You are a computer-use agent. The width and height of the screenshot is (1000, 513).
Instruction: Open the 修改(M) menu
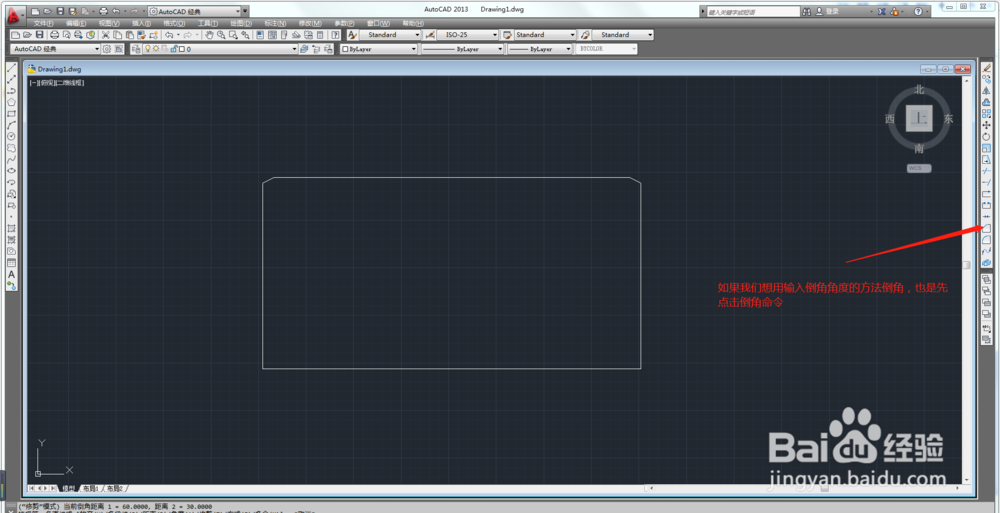click(x=310, y=24)
